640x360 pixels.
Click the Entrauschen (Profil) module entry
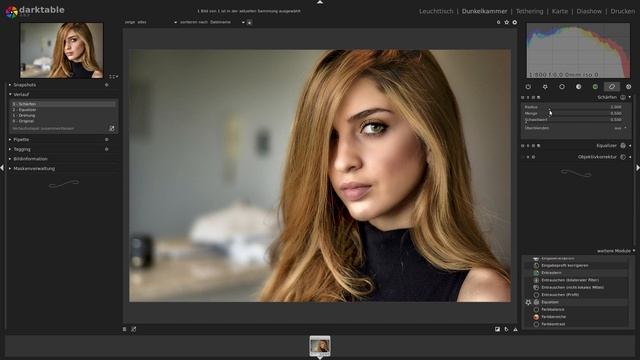tap(560, 295)
